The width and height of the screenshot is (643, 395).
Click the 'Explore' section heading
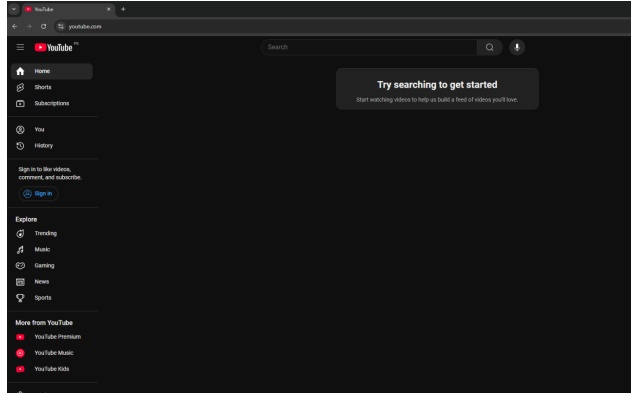[x=26, y=219]
